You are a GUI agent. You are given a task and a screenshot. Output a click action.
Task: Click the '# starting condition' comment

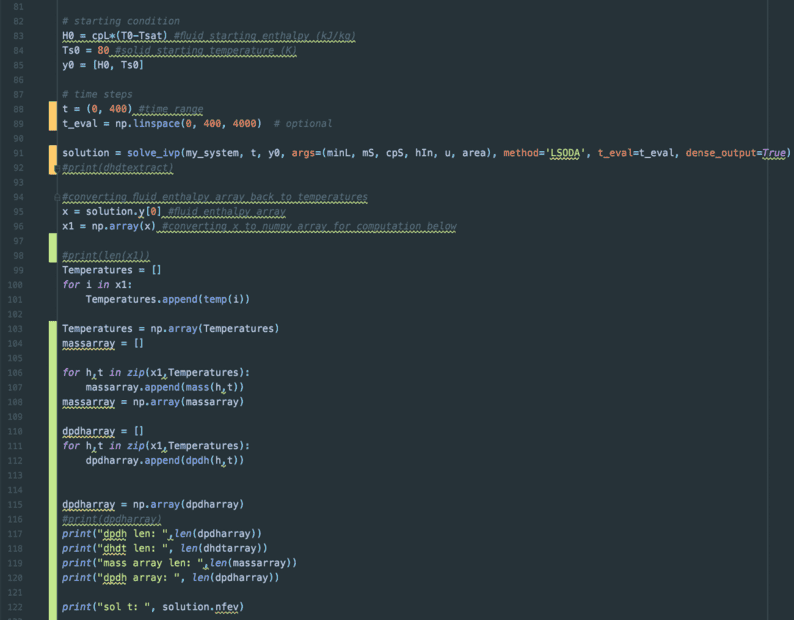[120, 21]
